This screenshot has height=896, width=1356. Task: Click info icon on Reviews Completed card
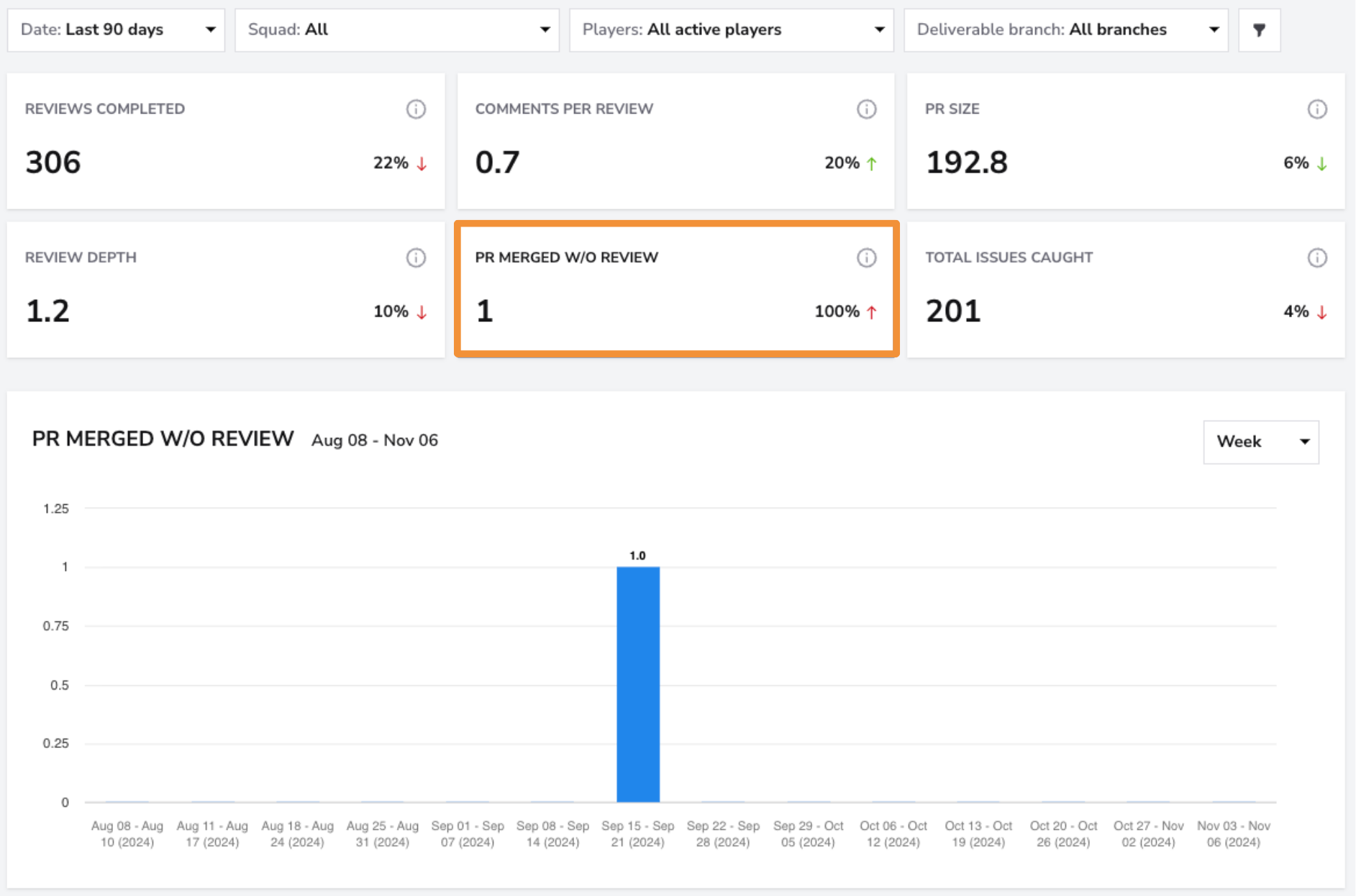click(416, 109)
